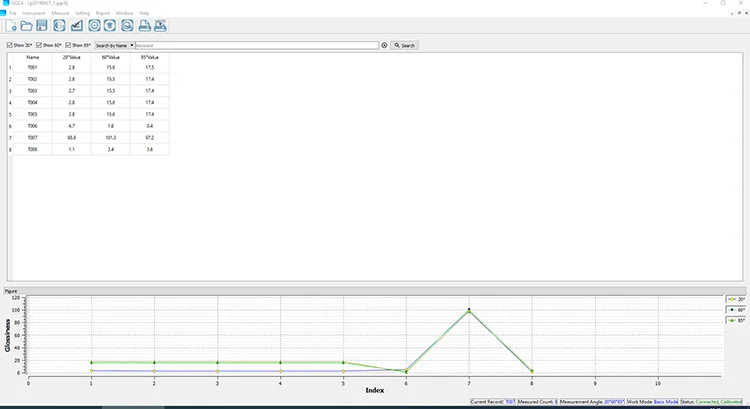Click the circular target measure icon
Screen dimensions: 750x409
point(94,26)
